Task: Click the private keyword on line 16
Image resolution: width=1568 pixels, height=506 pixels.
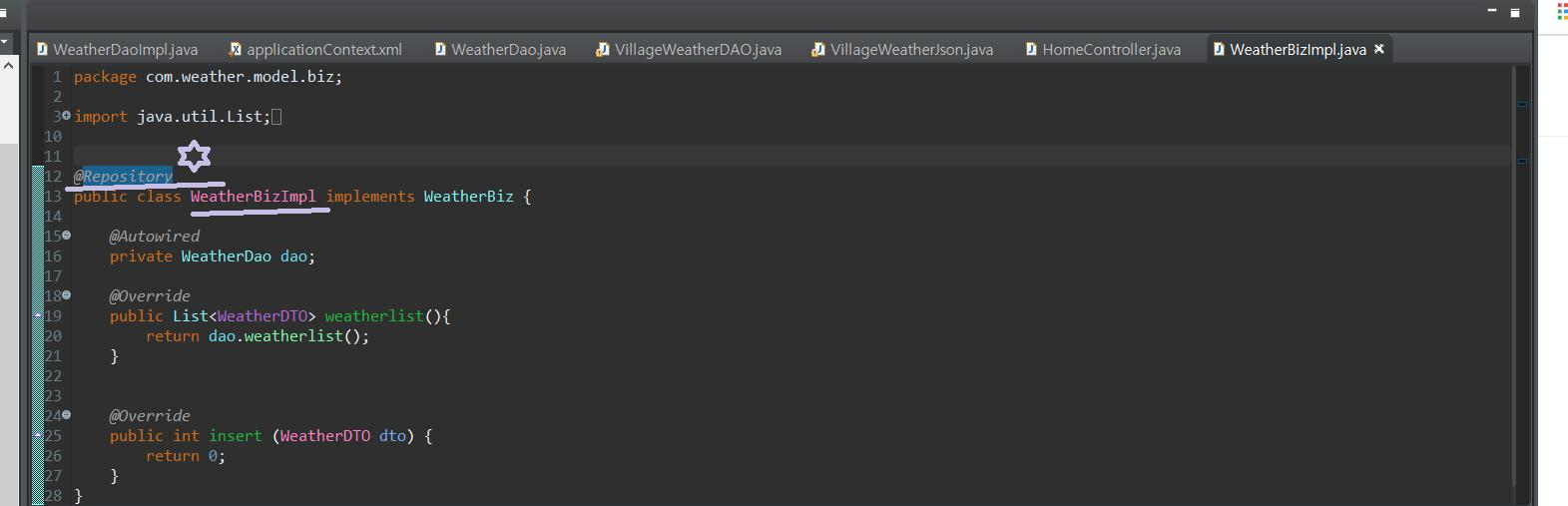Action: (141, 256)
